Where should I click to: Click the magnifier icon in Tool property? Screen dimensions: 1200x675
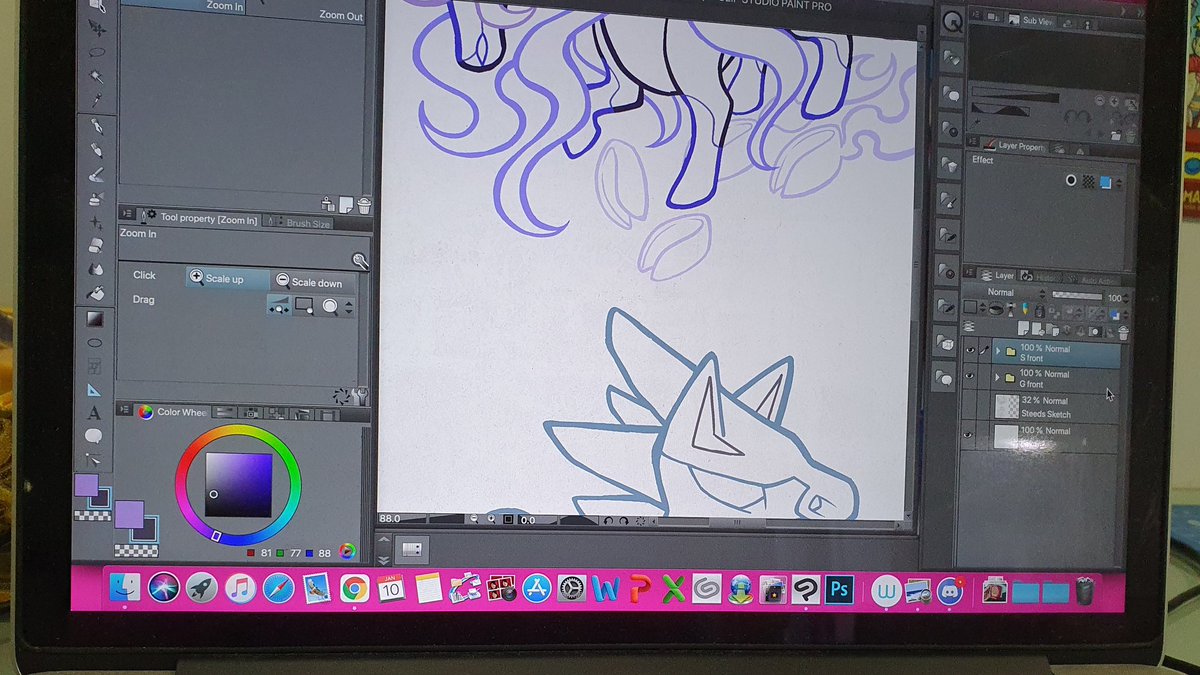click(360, 261)
